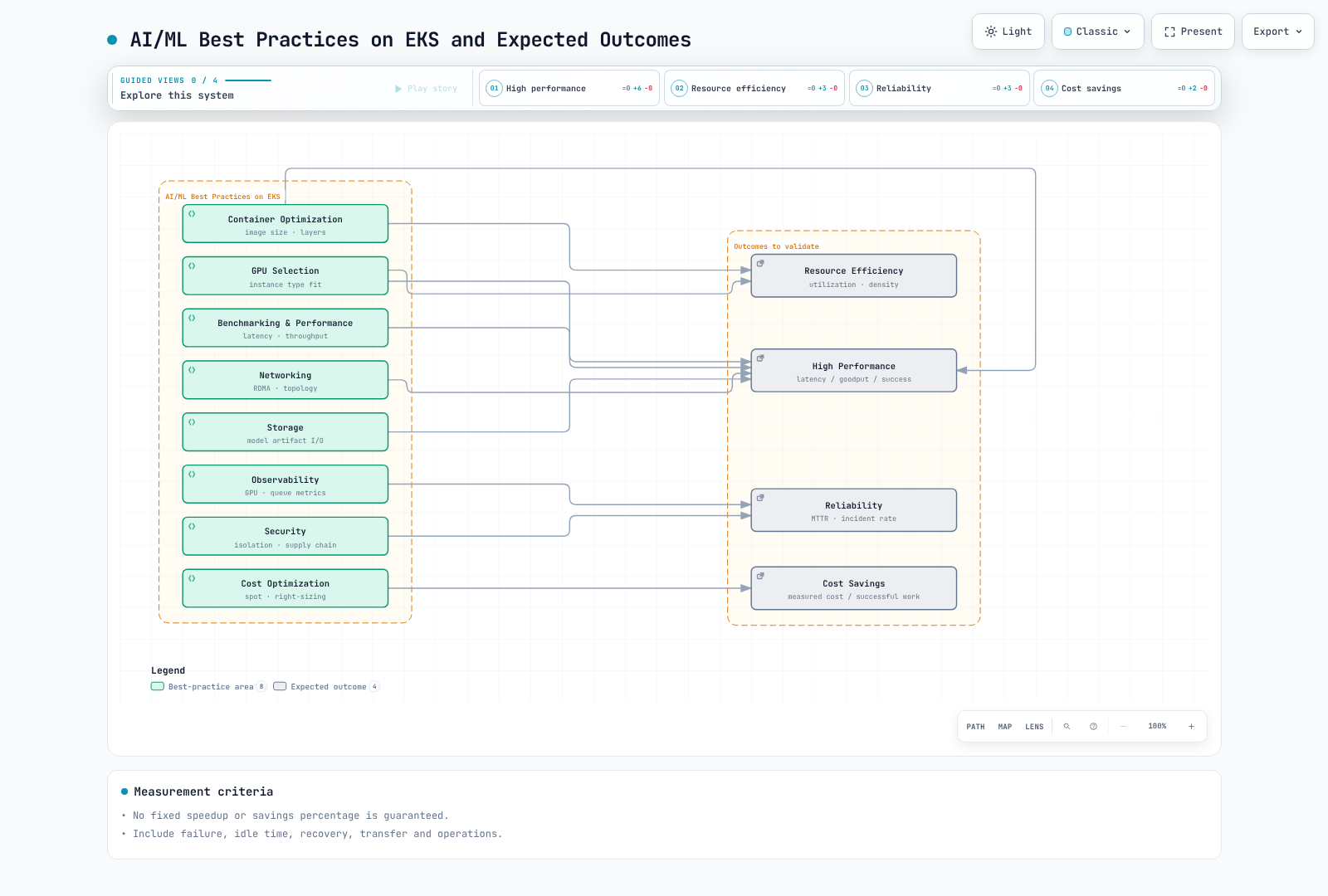Viewport: 1328px width, 896px height.
Task: Select the Resource efficiency guided view
Action: [x=754, y=88]
